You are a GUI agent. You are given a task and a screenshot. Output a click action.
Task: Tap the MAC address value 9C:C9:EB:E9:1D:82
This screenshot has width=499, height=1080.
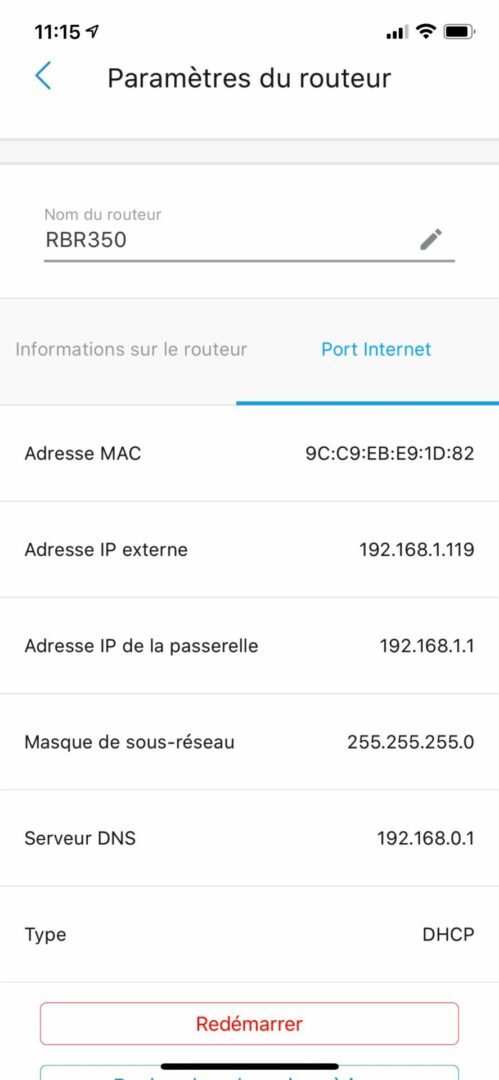pos(389,454)
